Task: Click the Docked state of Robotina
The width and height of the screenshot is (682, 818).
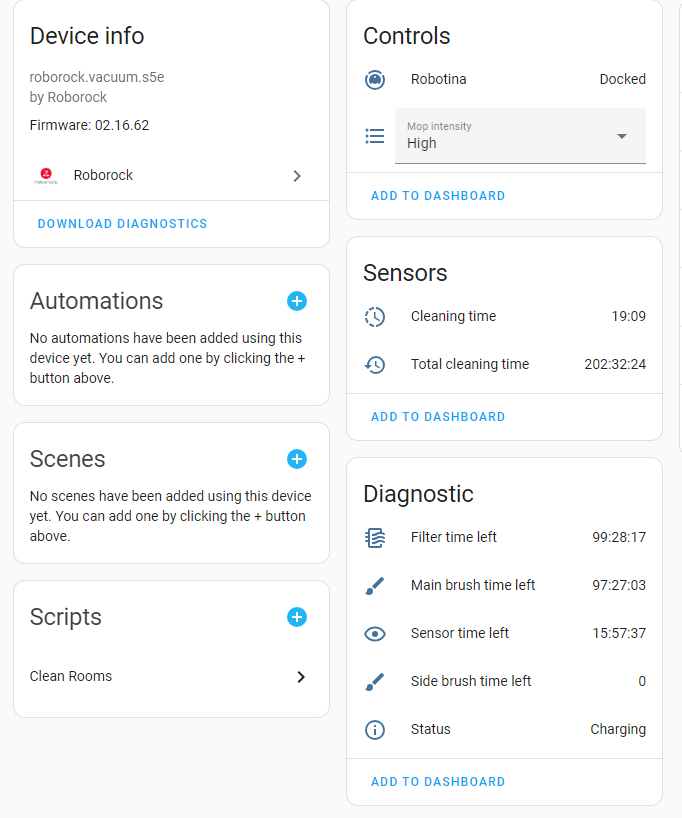Action: (622, 79)
